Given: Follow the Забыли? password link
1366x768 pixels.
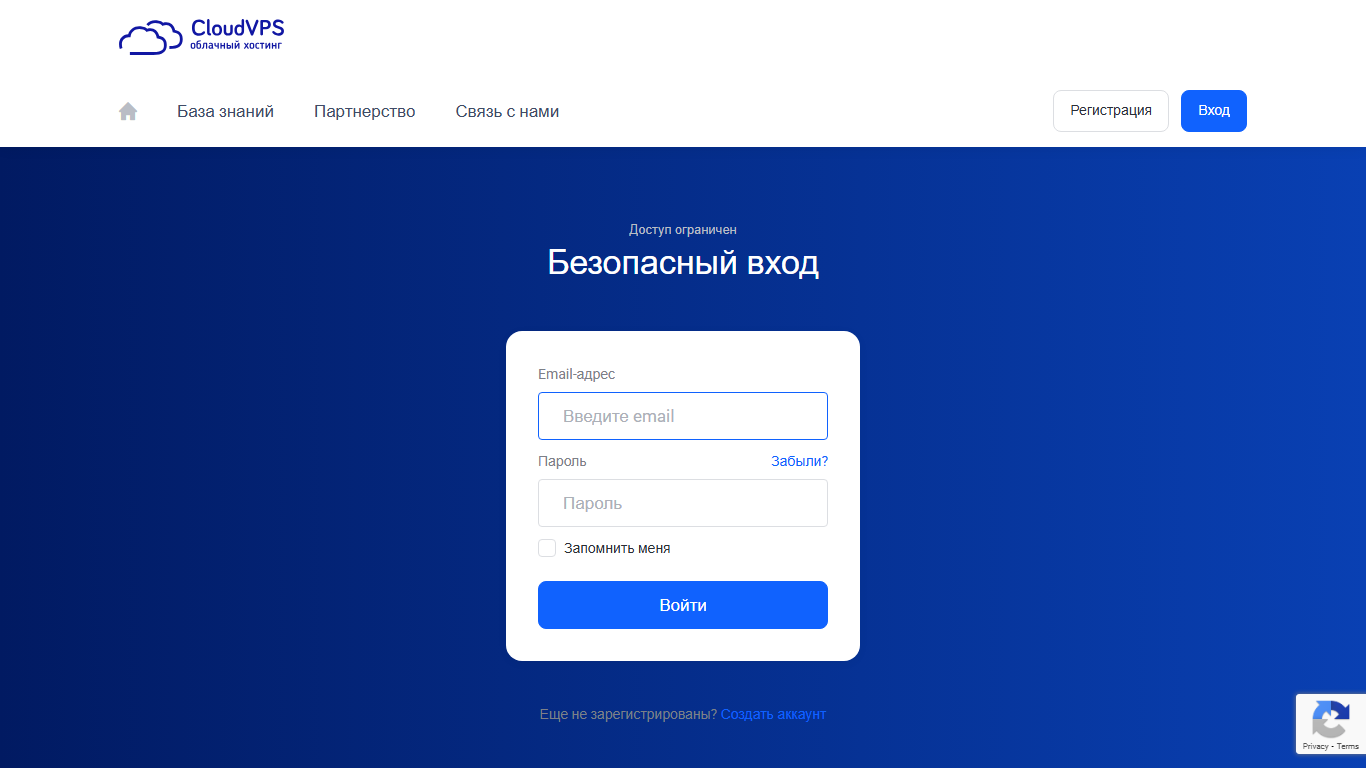Looking at the screenshot, I should tap(799, 461).
